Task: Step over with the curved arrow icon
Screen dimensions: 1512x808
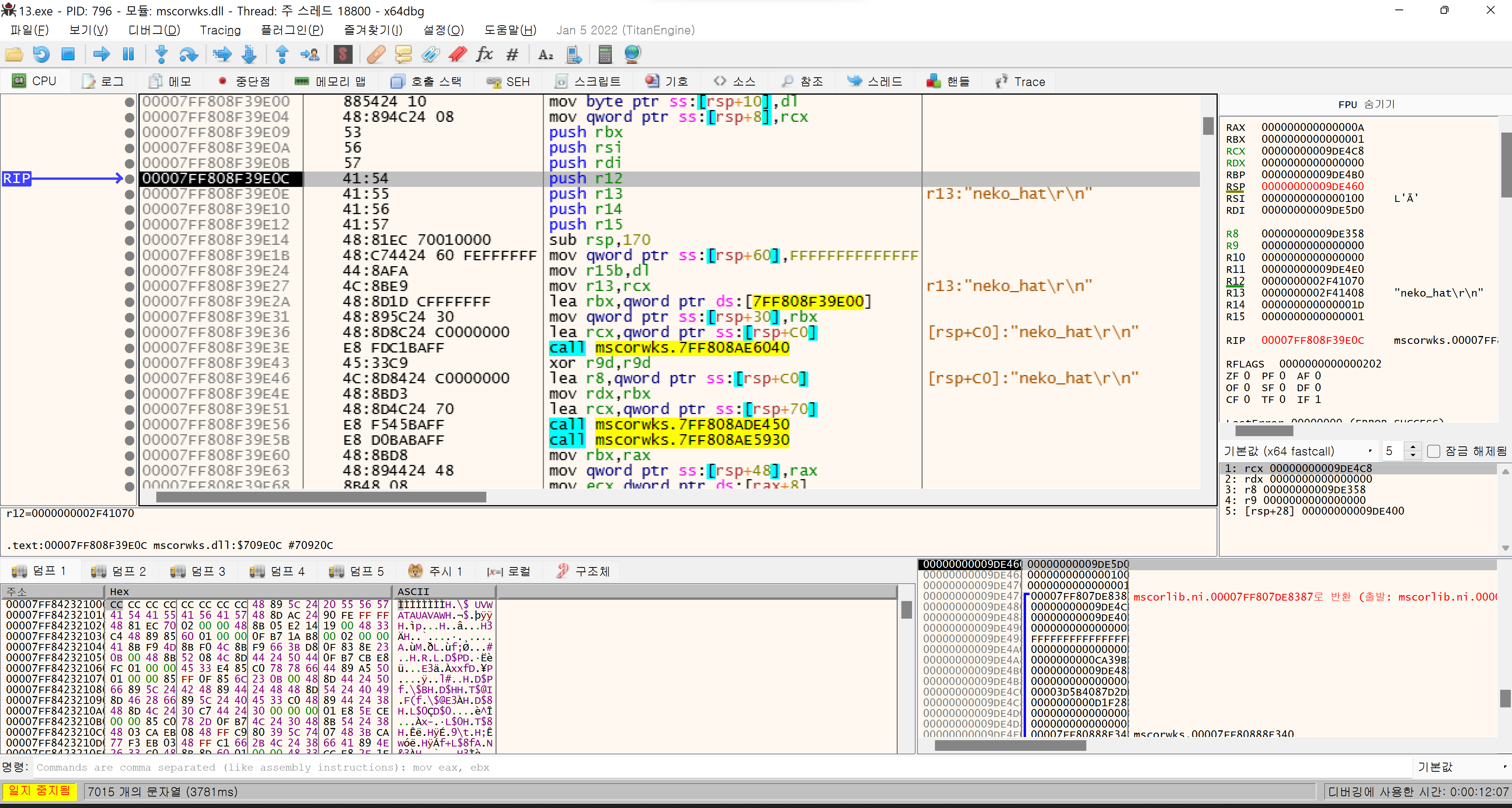Action: (x=189, y=54)
